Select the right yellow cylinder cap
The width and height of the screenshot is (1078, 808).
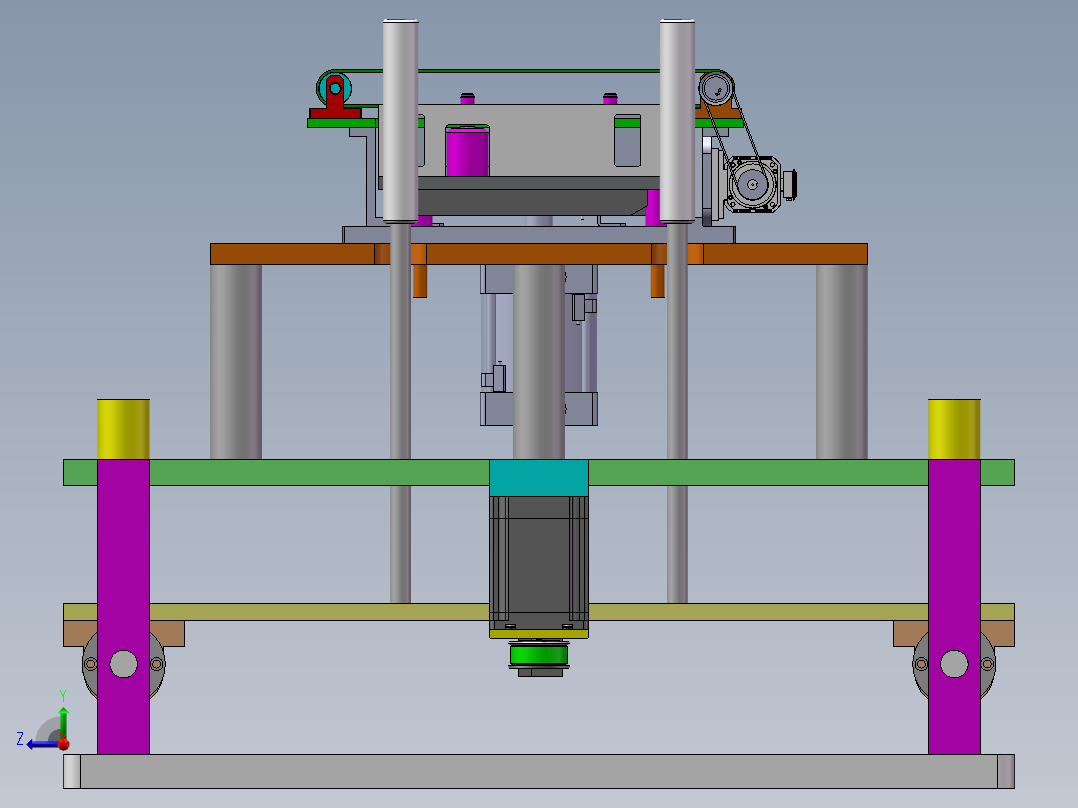[x=954, y=429]
